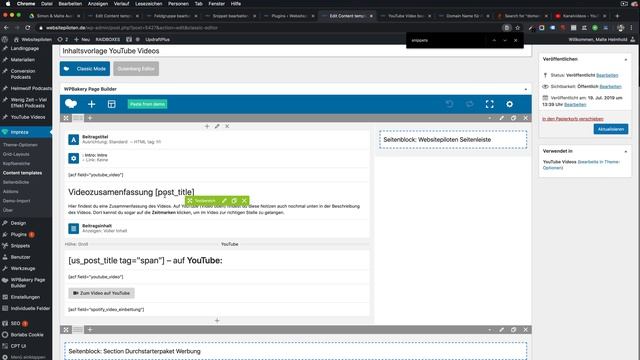Collapse the WPBakery Page Builder panel

(x=525, y=89)
